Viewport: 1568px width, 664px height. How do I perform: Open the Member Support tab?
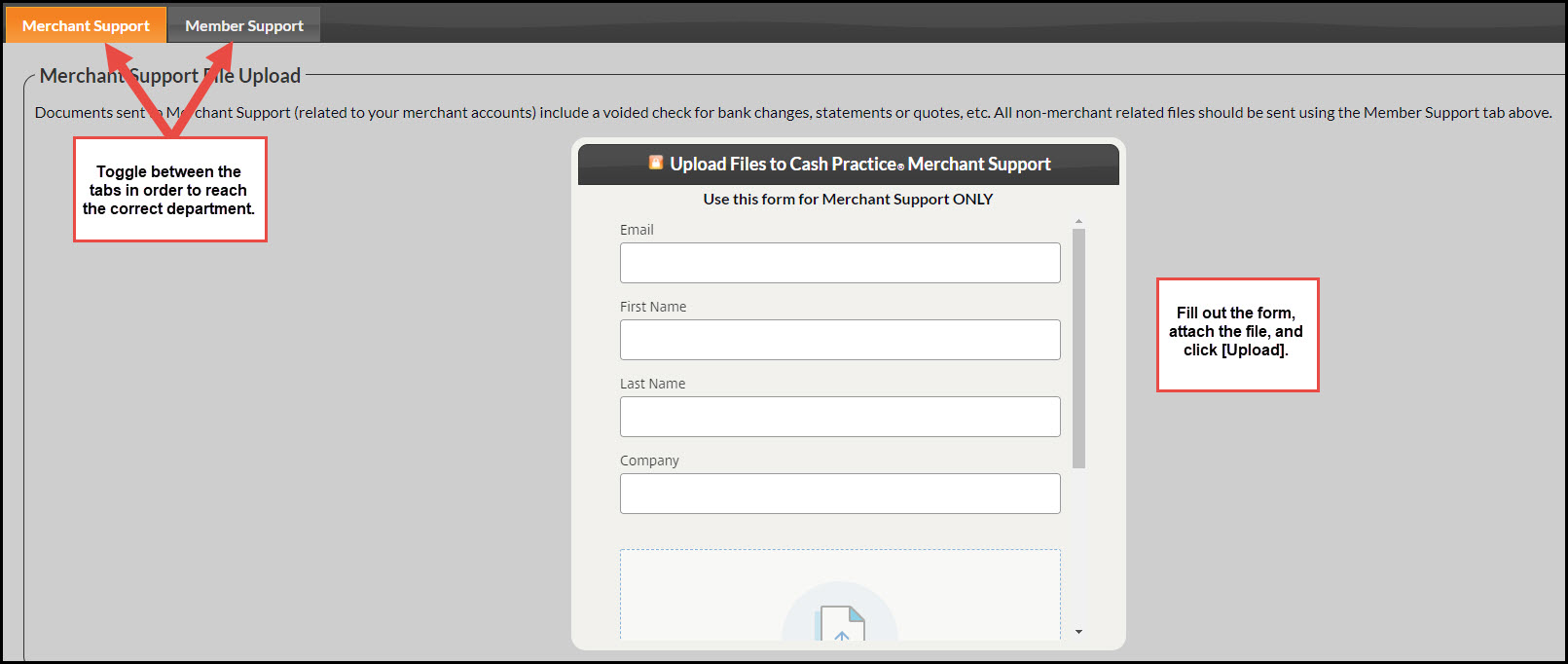pos(244,25)
